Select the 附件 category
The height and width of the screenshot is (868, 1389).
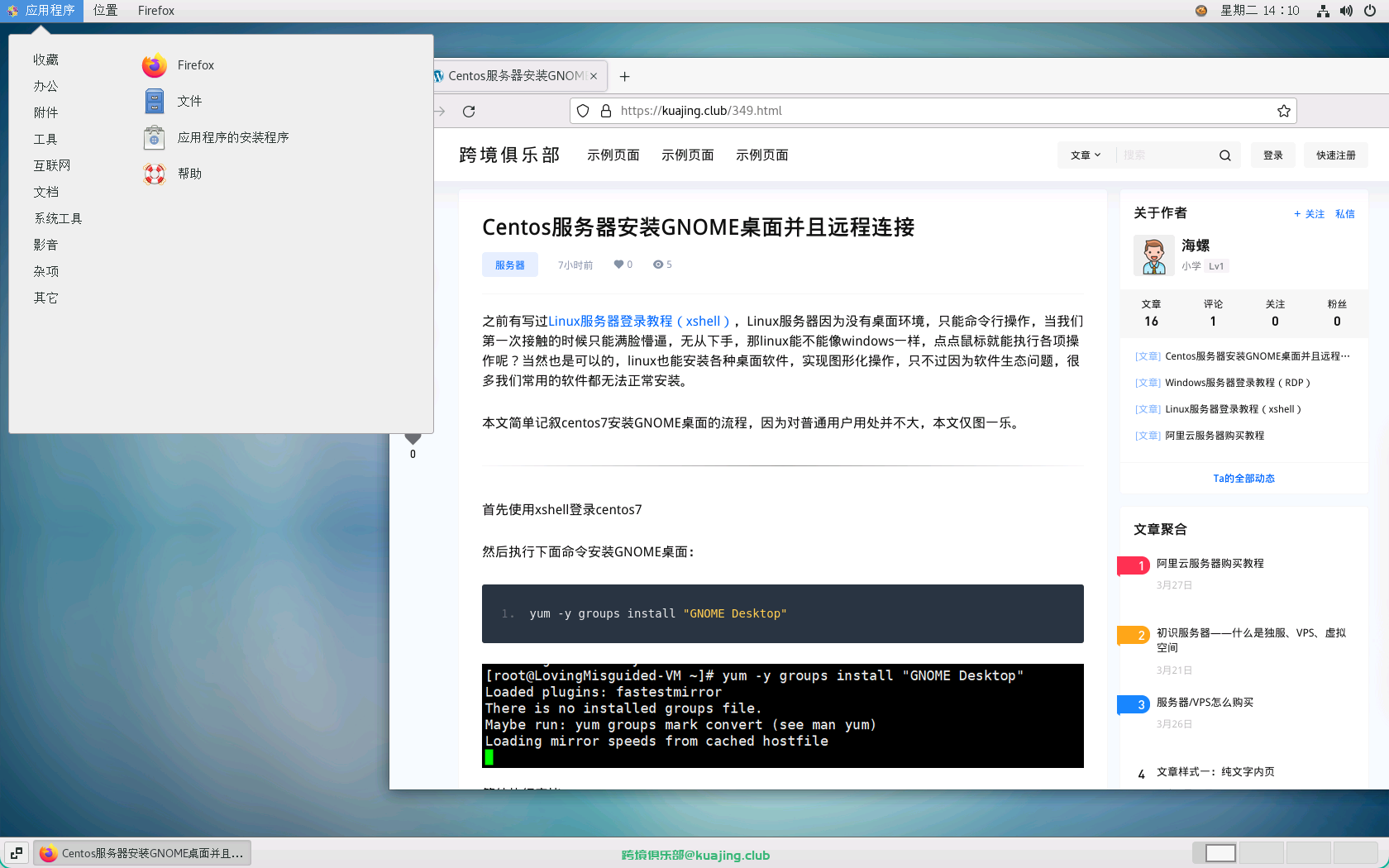46,112
